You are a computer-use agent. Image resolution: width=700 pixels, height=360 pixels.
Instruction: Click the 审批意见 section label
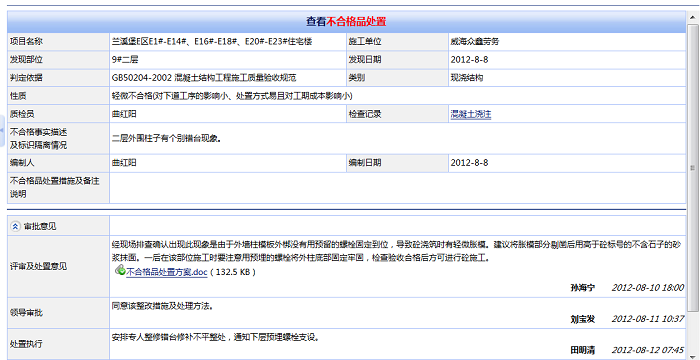40,226
